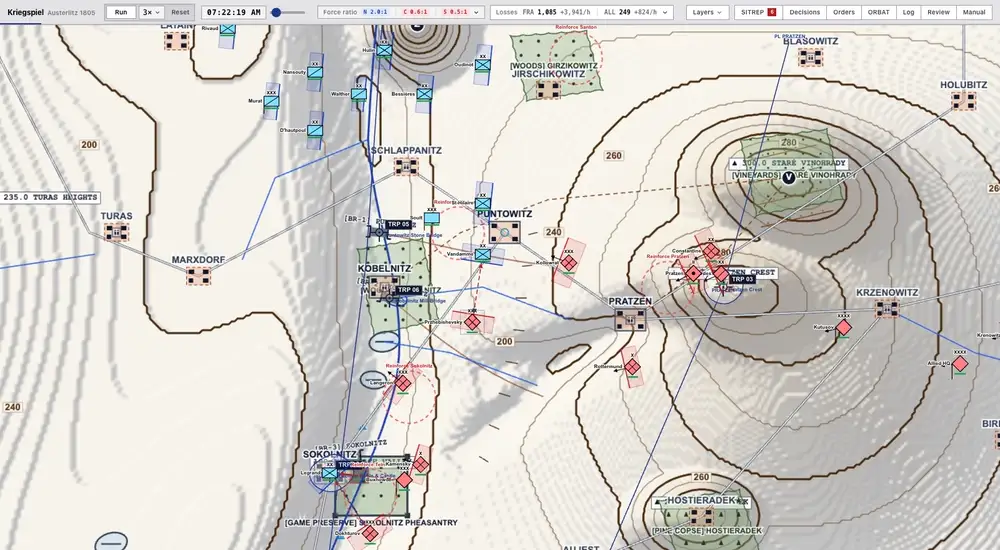Select the St-Hilaire division unit
This screenshot has width=1000, height=550.
click(483, 204)
